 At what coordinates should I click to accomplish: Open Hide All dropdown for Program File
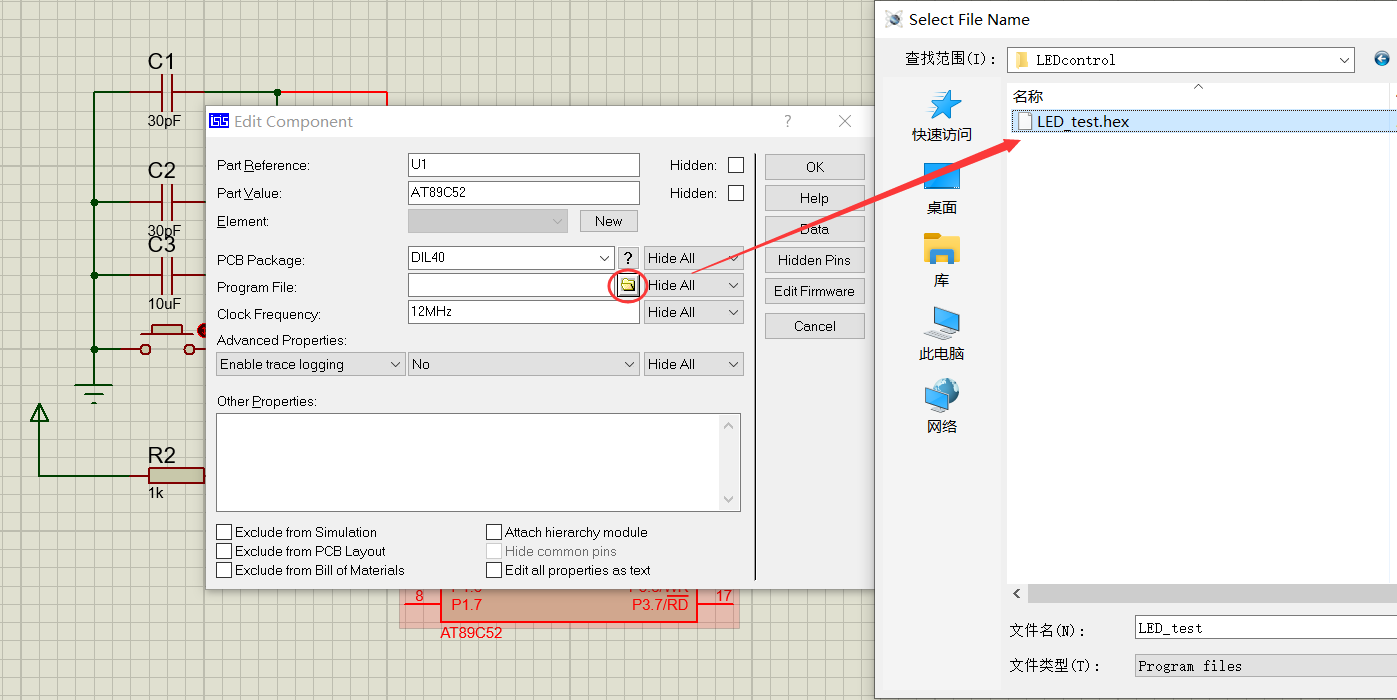point(694,285)
